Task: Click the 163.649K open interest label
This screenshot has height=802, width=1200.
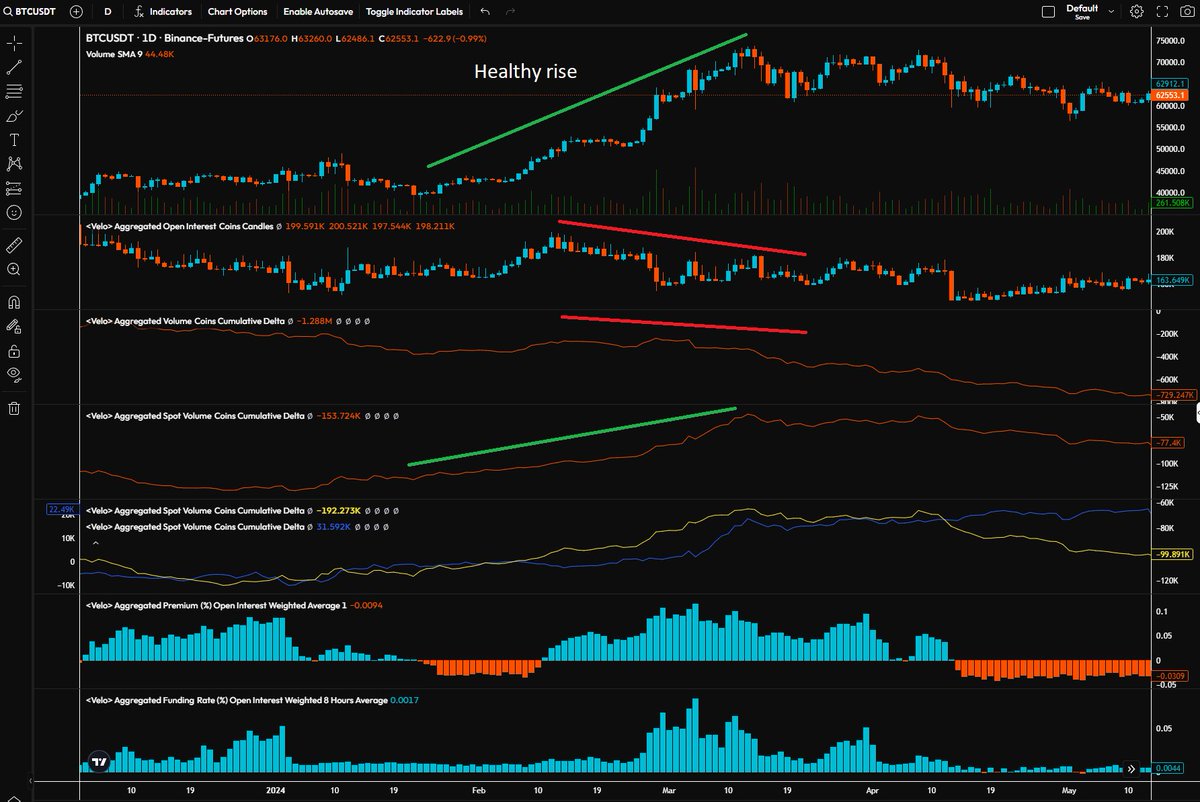Action: coord(1171,281)
